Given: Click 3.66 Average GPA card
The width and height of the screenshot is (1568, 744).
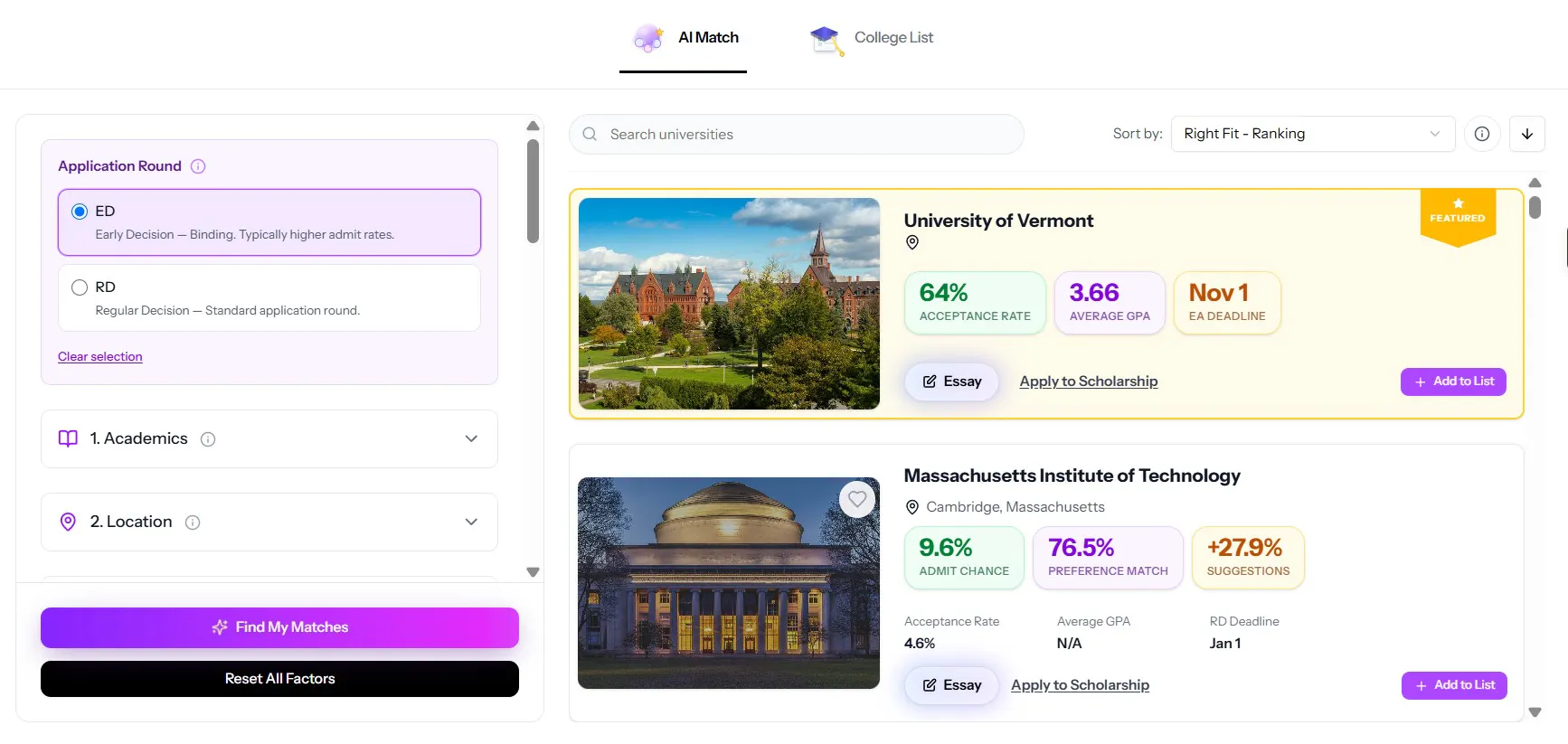Looking at the screenshot, I should [1110, 303].
